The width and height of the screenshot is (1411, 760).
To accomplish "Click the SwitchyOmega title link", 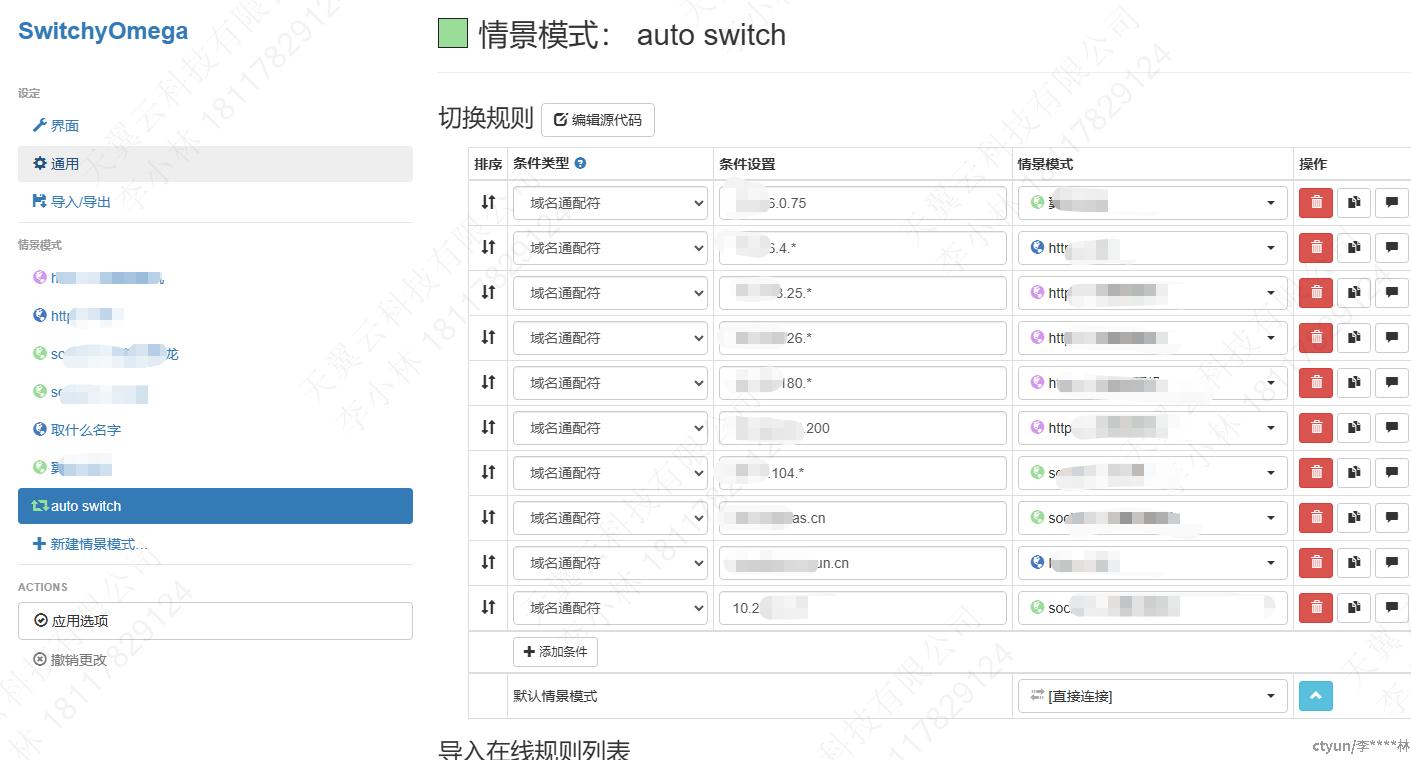I will click(103, 31).
